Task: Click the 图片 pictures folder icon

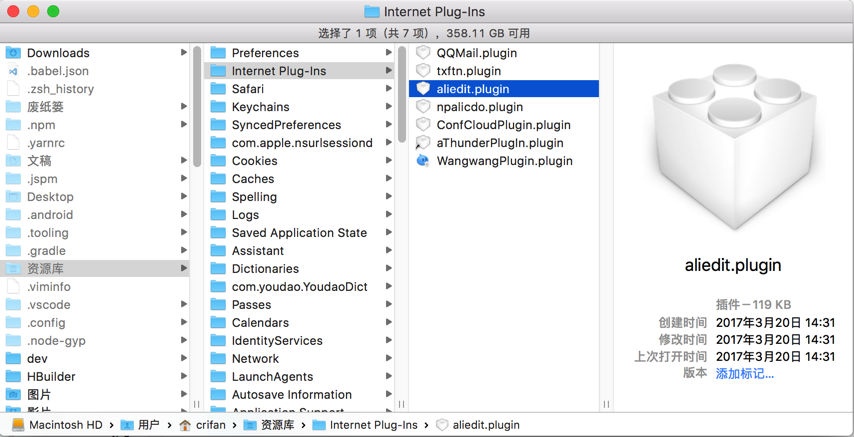Action: pyautogui.click(x=14, y=394)
